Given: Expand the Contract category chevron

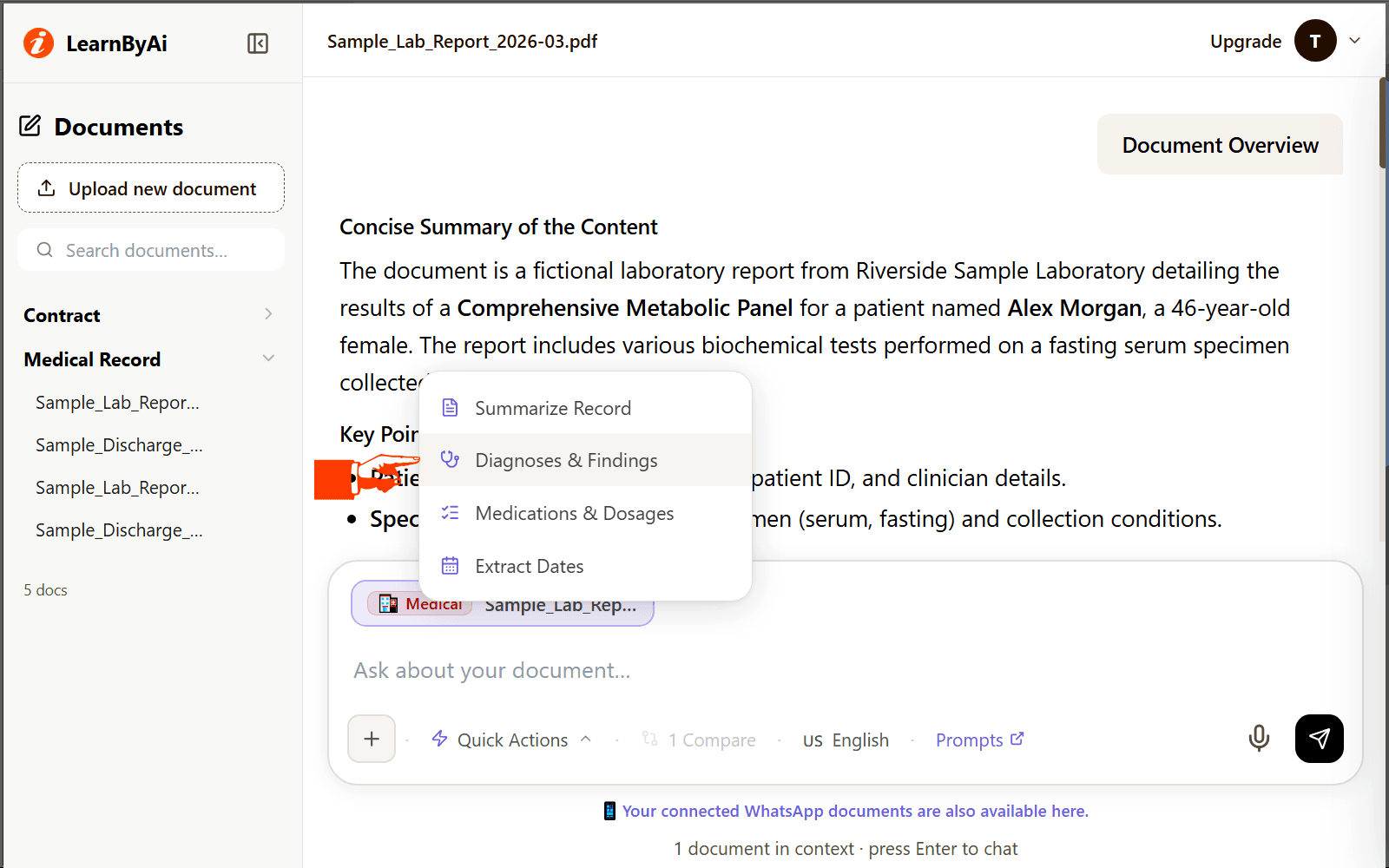Looking at the screenshot, I should pyautogui.click(x=268, y=314).
